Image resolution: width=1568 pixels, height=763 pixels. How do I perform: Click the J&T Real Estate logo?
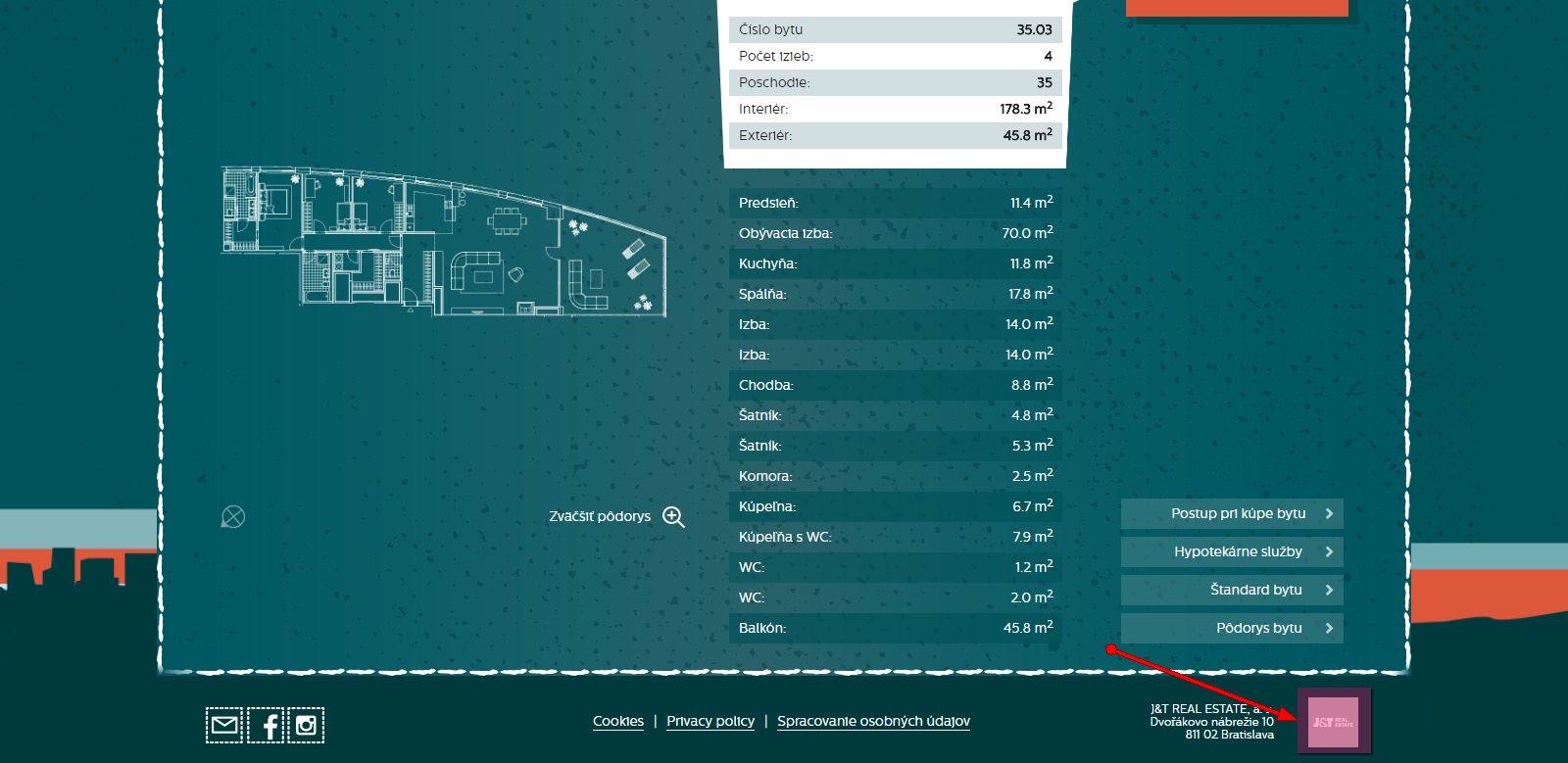coord(1334,722)
